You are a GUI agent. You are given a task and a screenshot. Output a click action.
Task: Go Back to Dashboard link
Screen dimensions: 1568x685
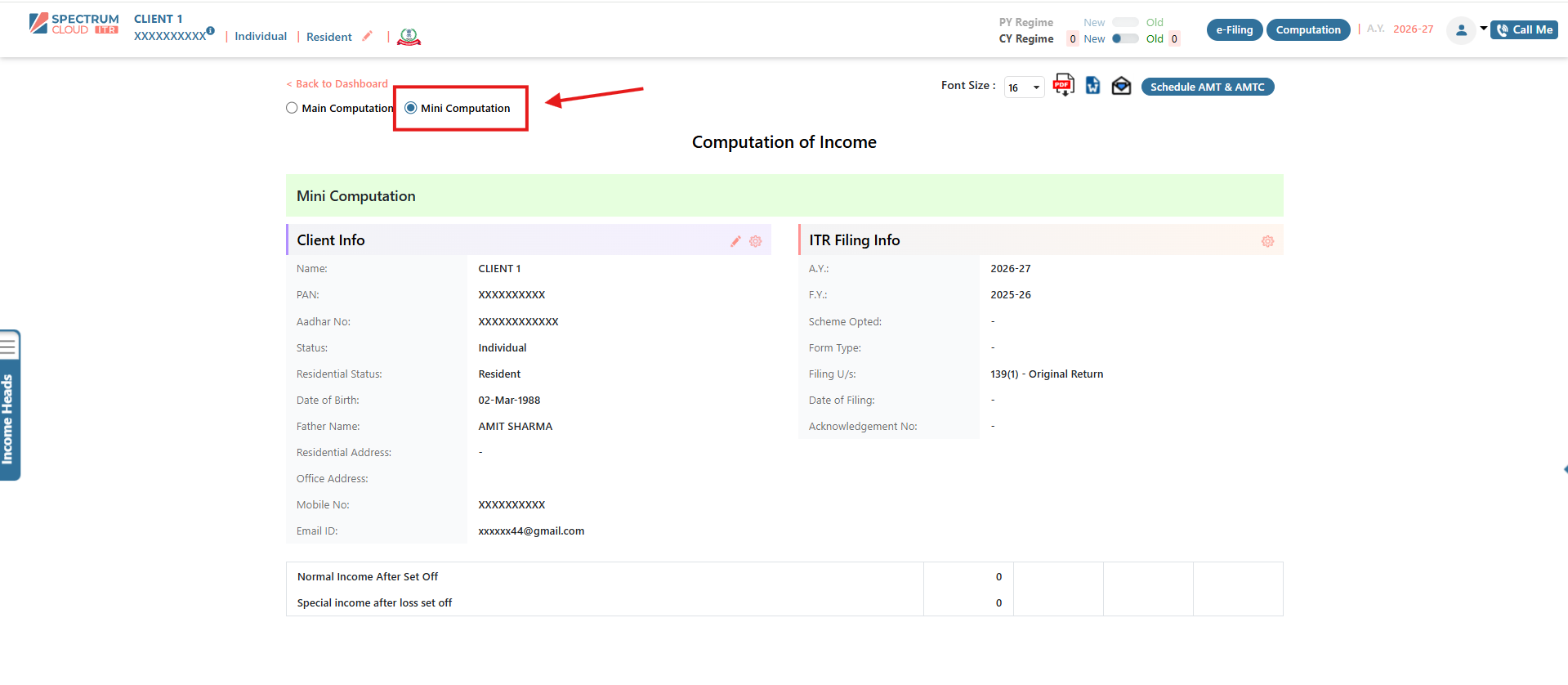tap(337, 84)
